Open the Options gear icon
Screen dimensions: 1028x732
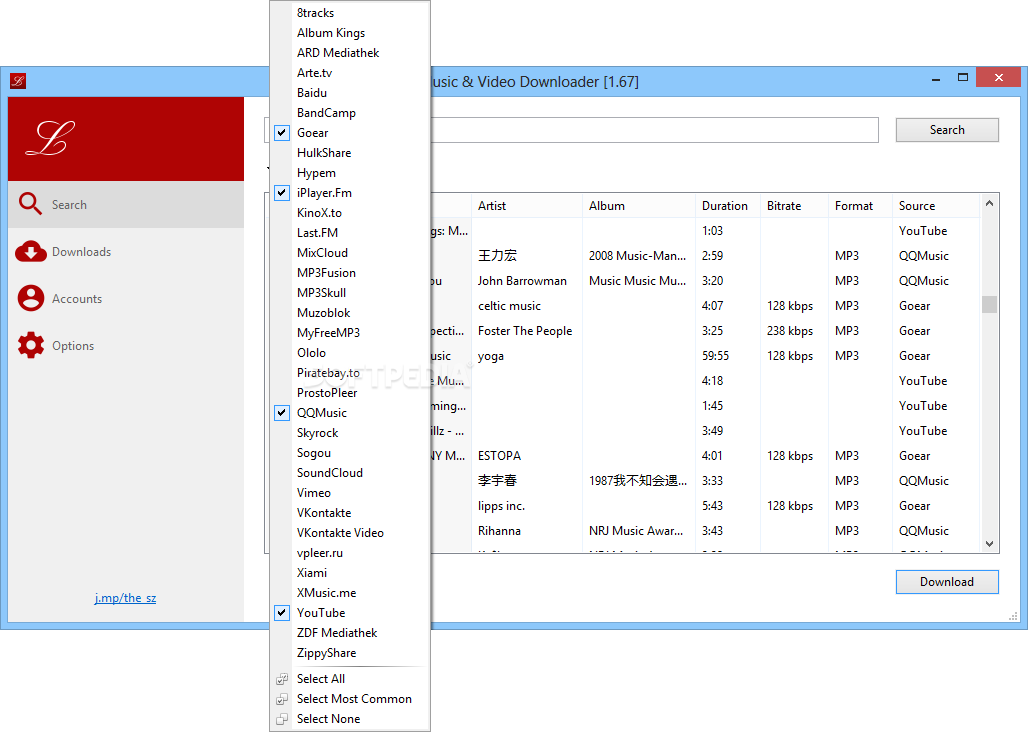31,345
